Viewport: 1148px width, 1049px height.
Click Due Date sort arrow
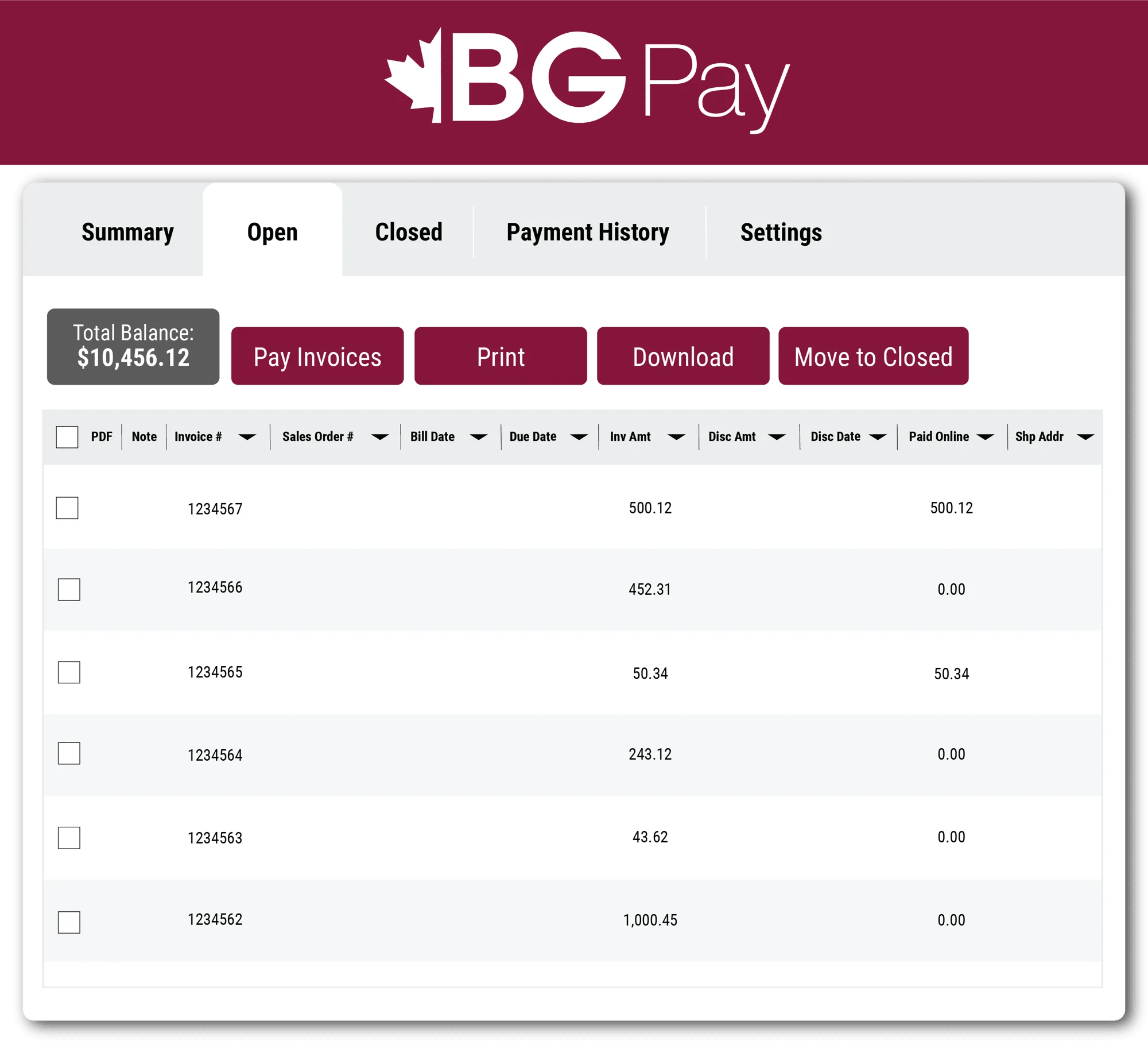(x=579, y=437)
